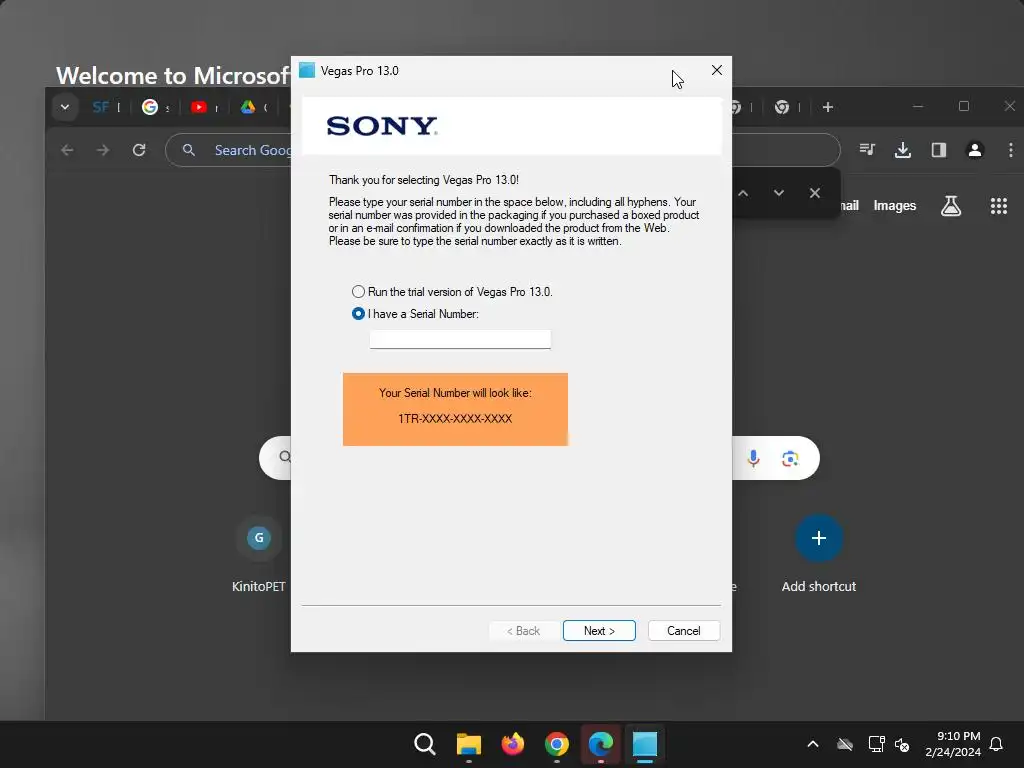Screen dimensions: 1024x768
Task: Open the clock showing 9:10 PM
Action: [953, 744]
